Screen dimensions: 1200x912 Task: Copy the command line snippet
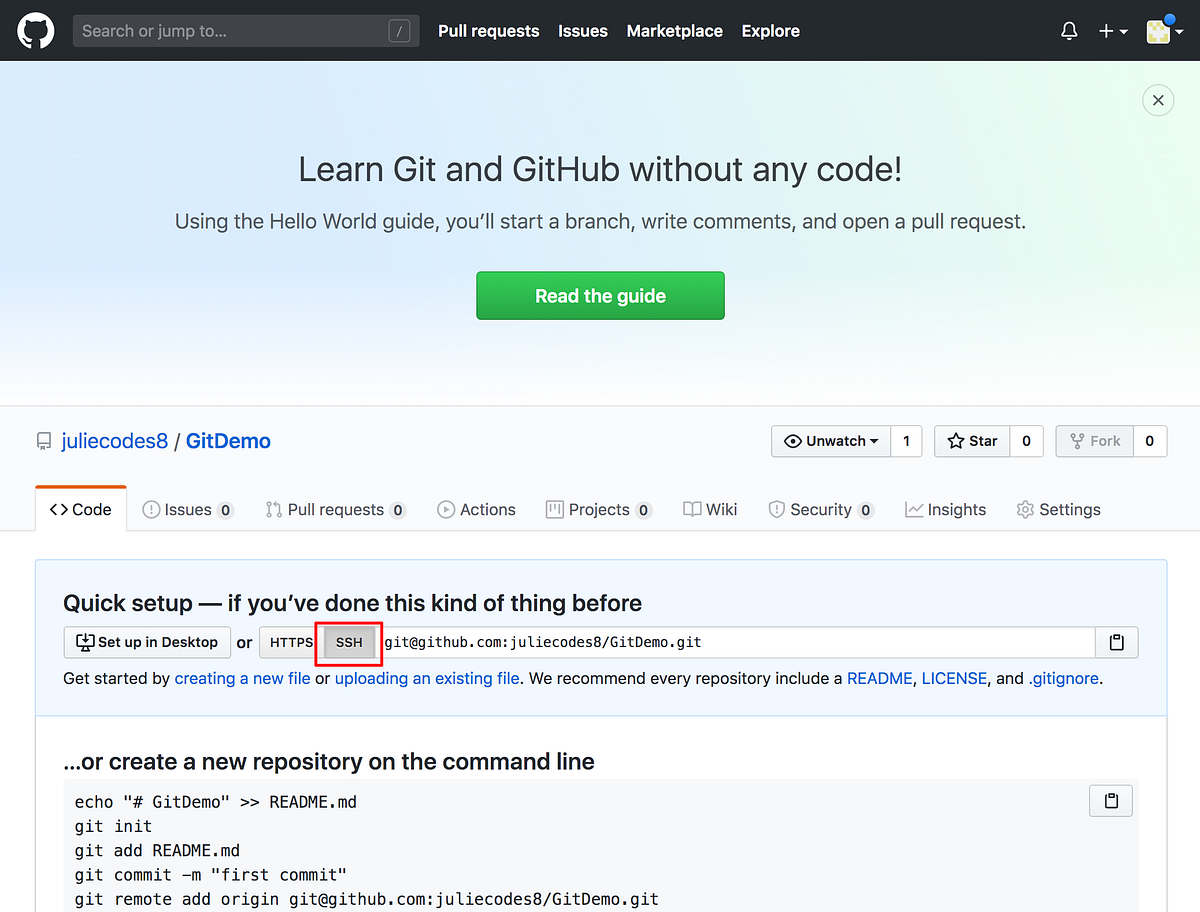point(1111,801)
